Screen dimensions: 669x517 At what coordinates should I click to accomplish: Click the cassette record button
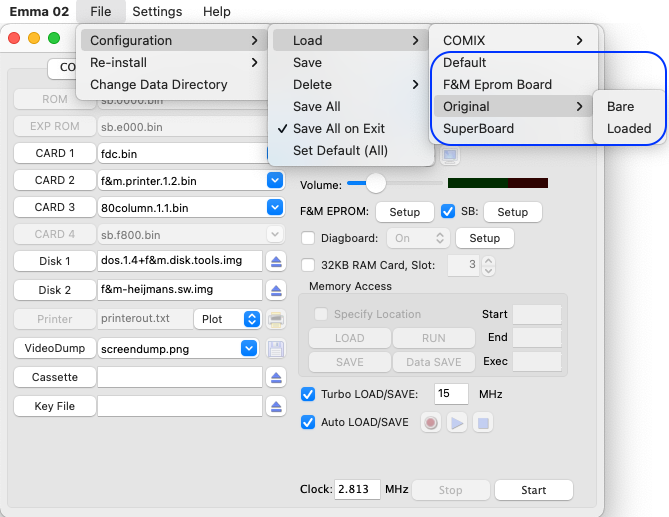431,423
